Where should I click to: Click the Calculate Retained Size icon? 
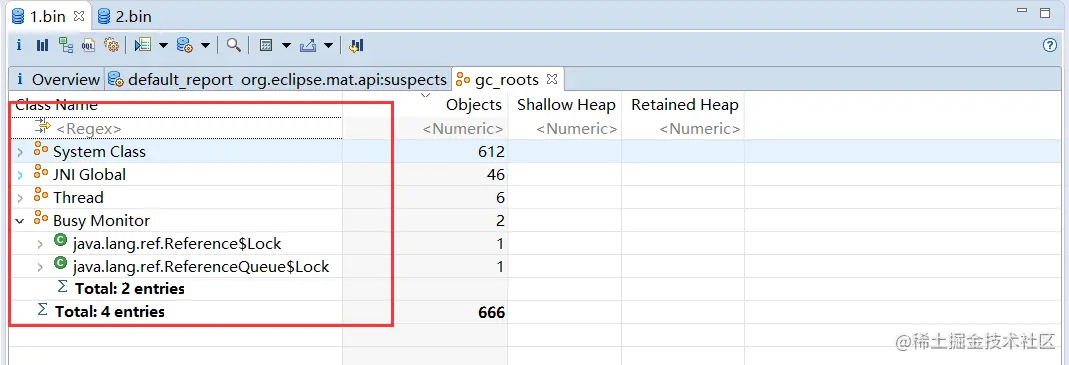coord(267,45)
